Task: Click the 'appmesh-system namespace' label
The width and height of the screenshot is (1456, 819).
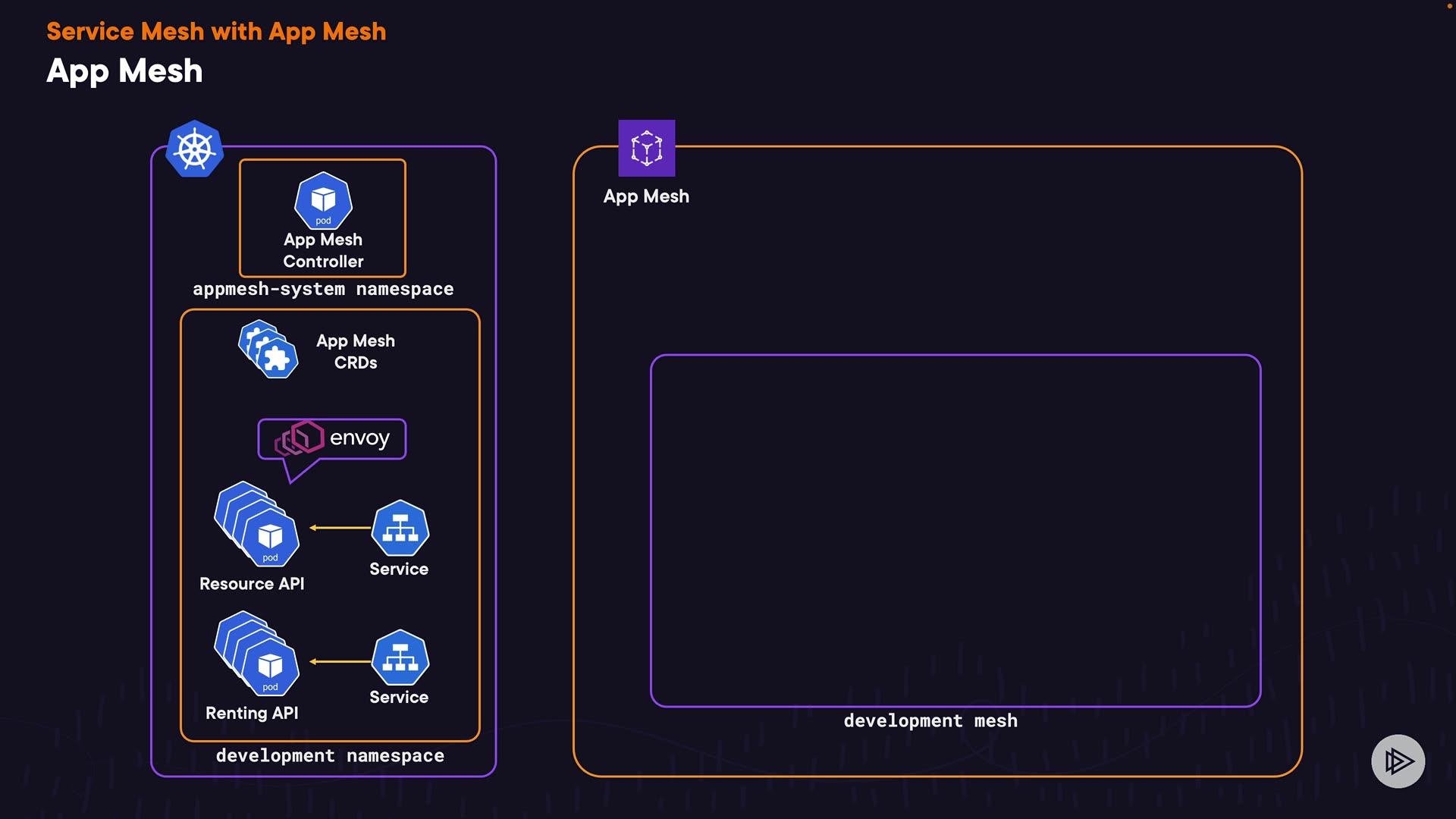Action: coord(323,289)
